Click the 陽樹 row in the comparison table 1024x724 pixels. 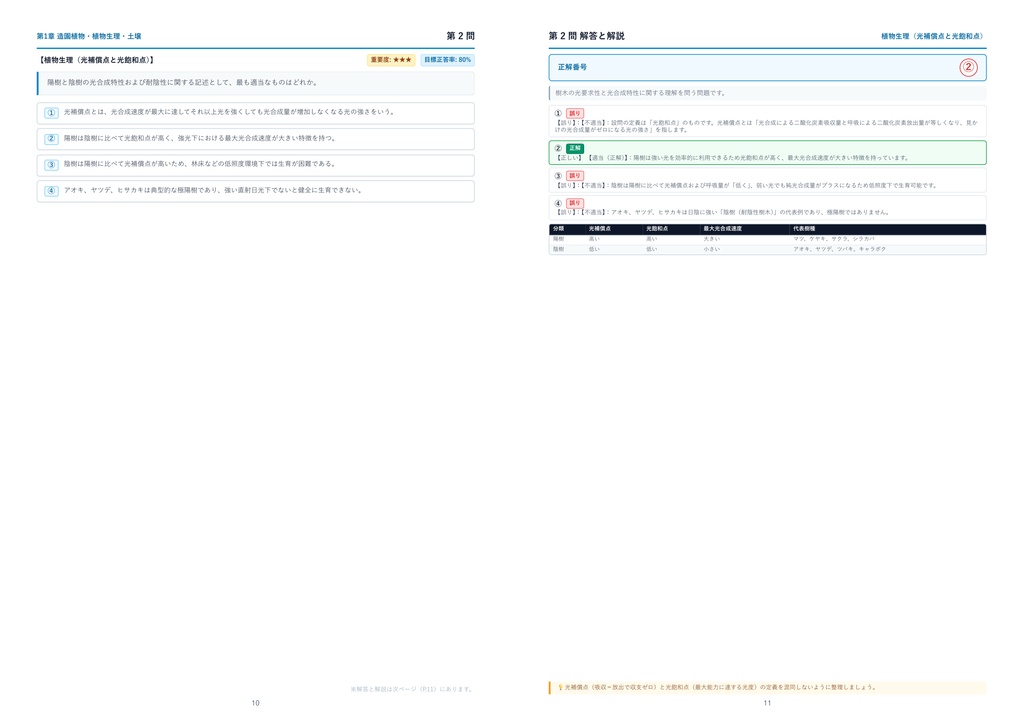pos(767,239)
